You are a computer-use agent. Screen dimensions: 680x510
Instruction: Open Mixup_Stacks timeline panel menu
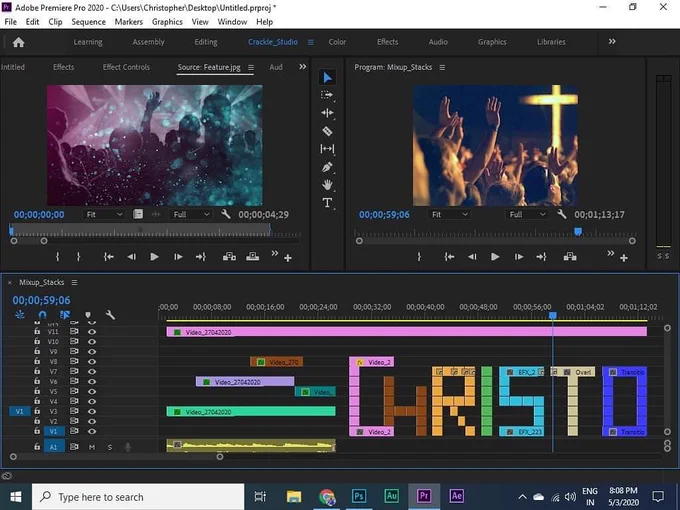pyautogui.click(x=74, y=282)
